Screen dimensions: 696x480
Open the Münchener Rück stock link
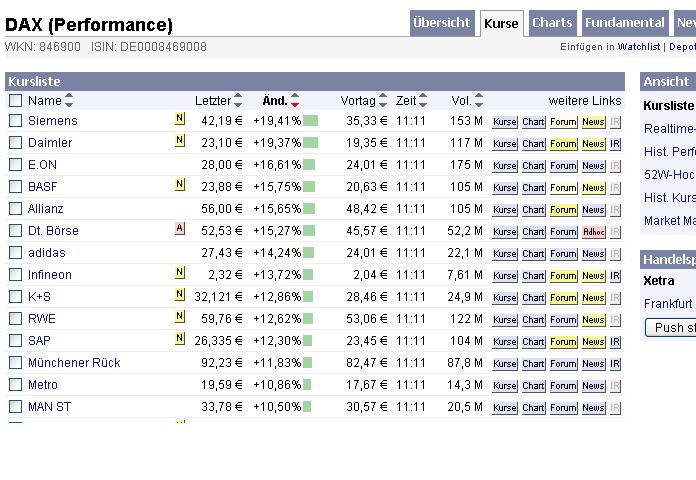[74, 363]
